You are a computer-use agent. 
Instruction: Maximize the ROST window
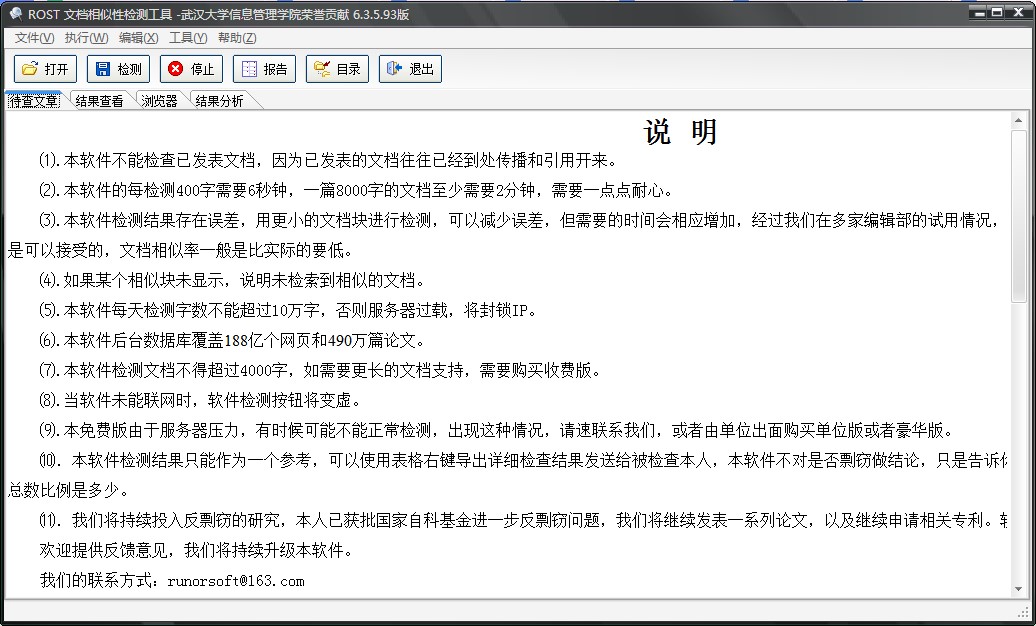(x=996, y=12)
